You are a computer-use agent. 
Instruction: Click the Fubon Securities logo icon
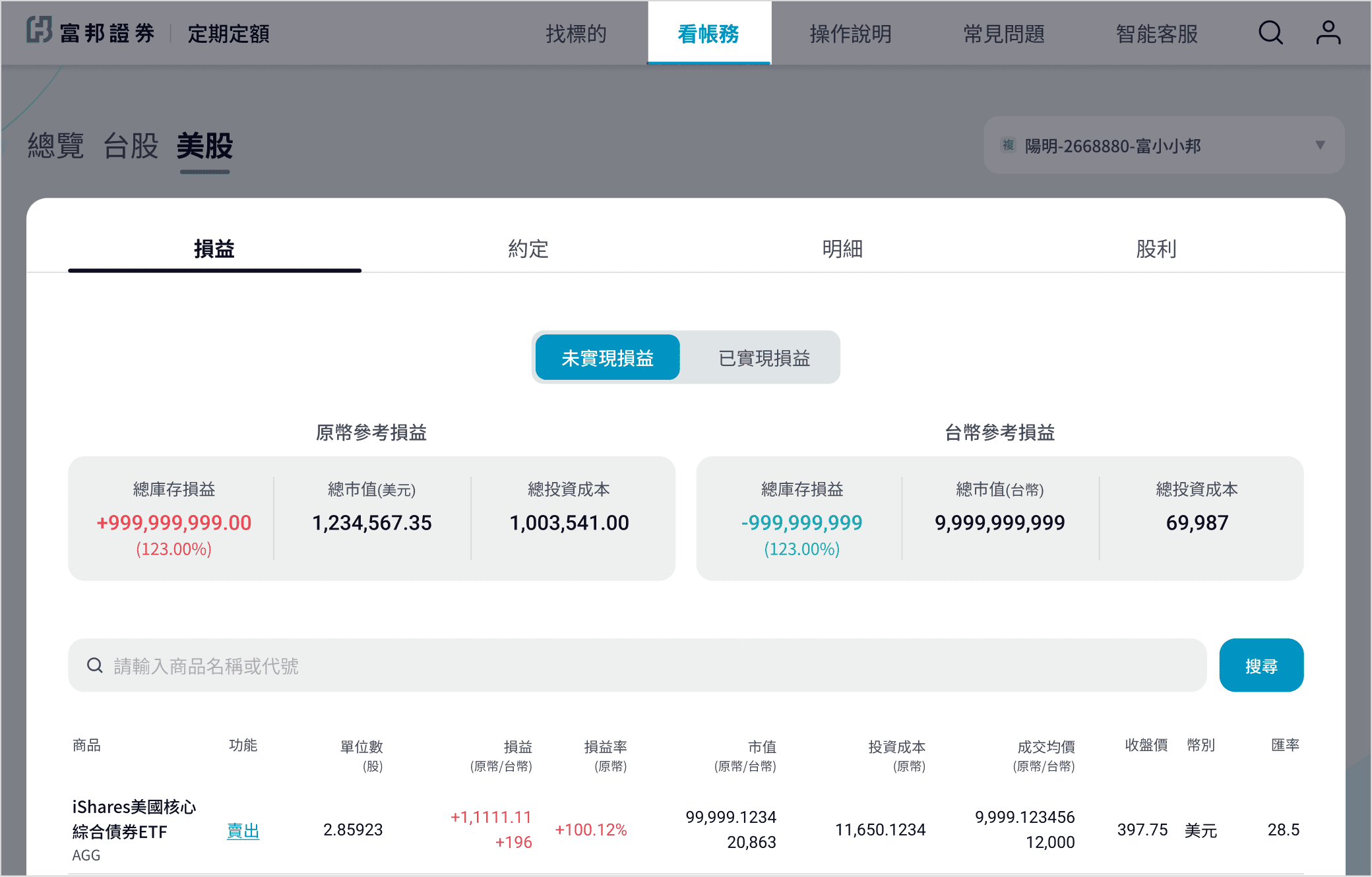(40, 30)
